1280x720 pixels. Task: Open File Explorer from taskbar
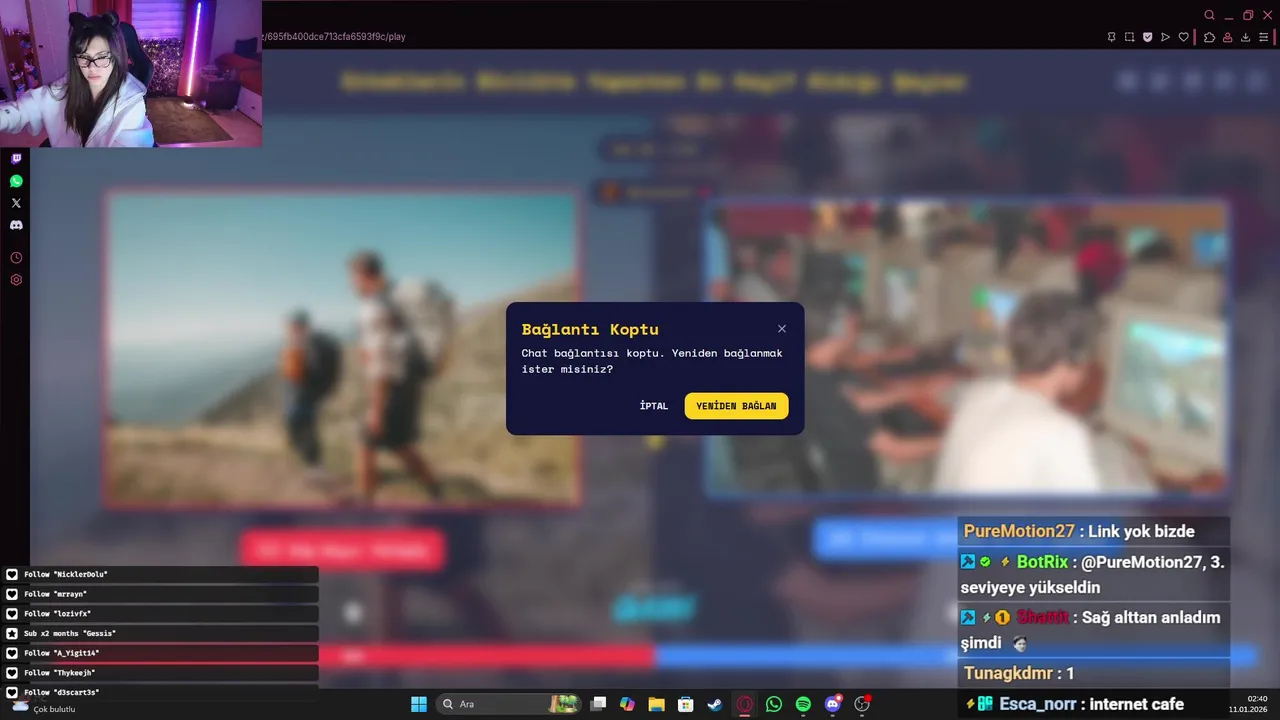click(656, 704)
